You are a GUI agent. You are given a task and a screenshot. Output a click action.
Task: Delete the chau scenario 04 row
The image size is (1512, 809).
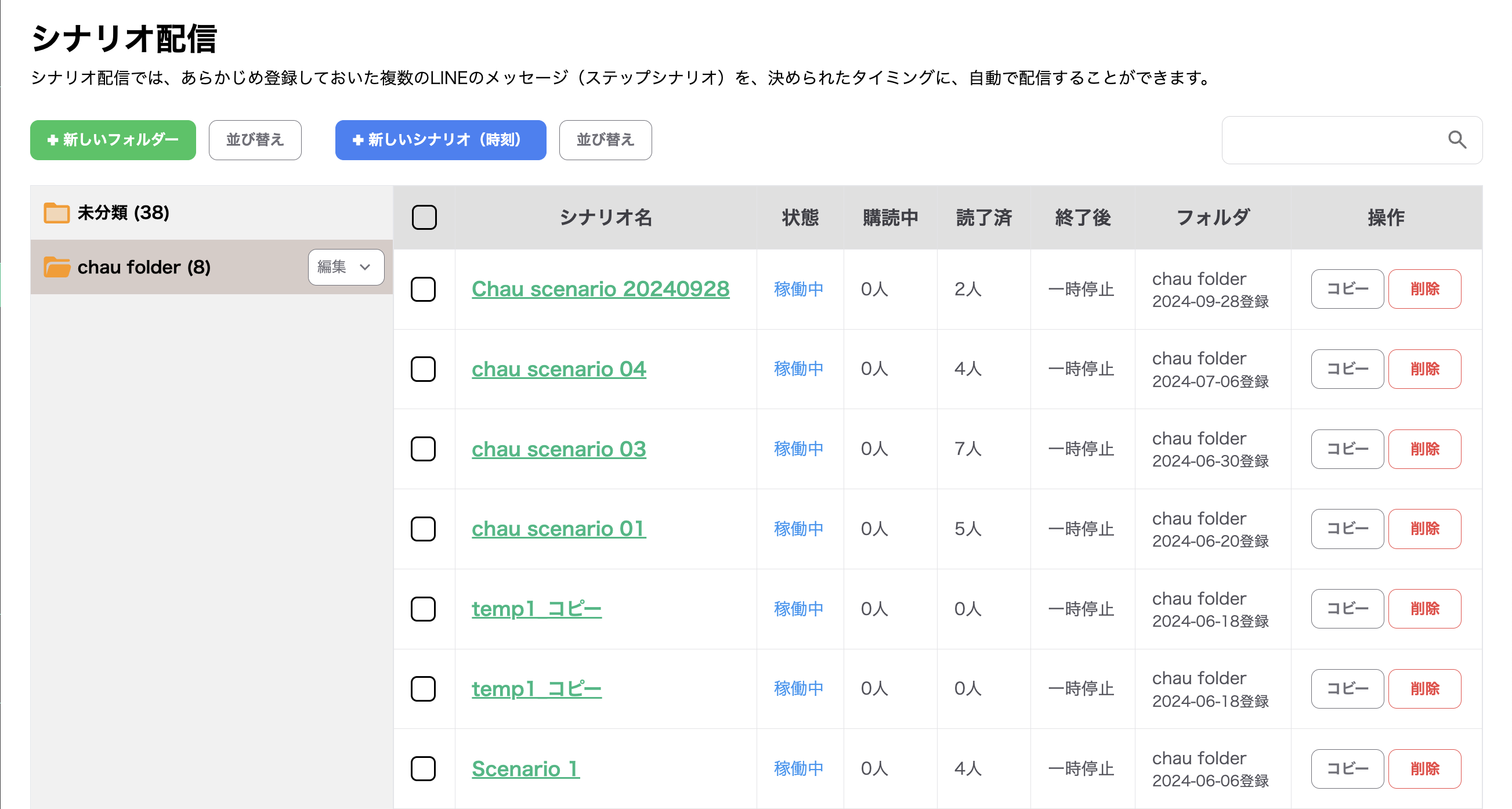1424,369
